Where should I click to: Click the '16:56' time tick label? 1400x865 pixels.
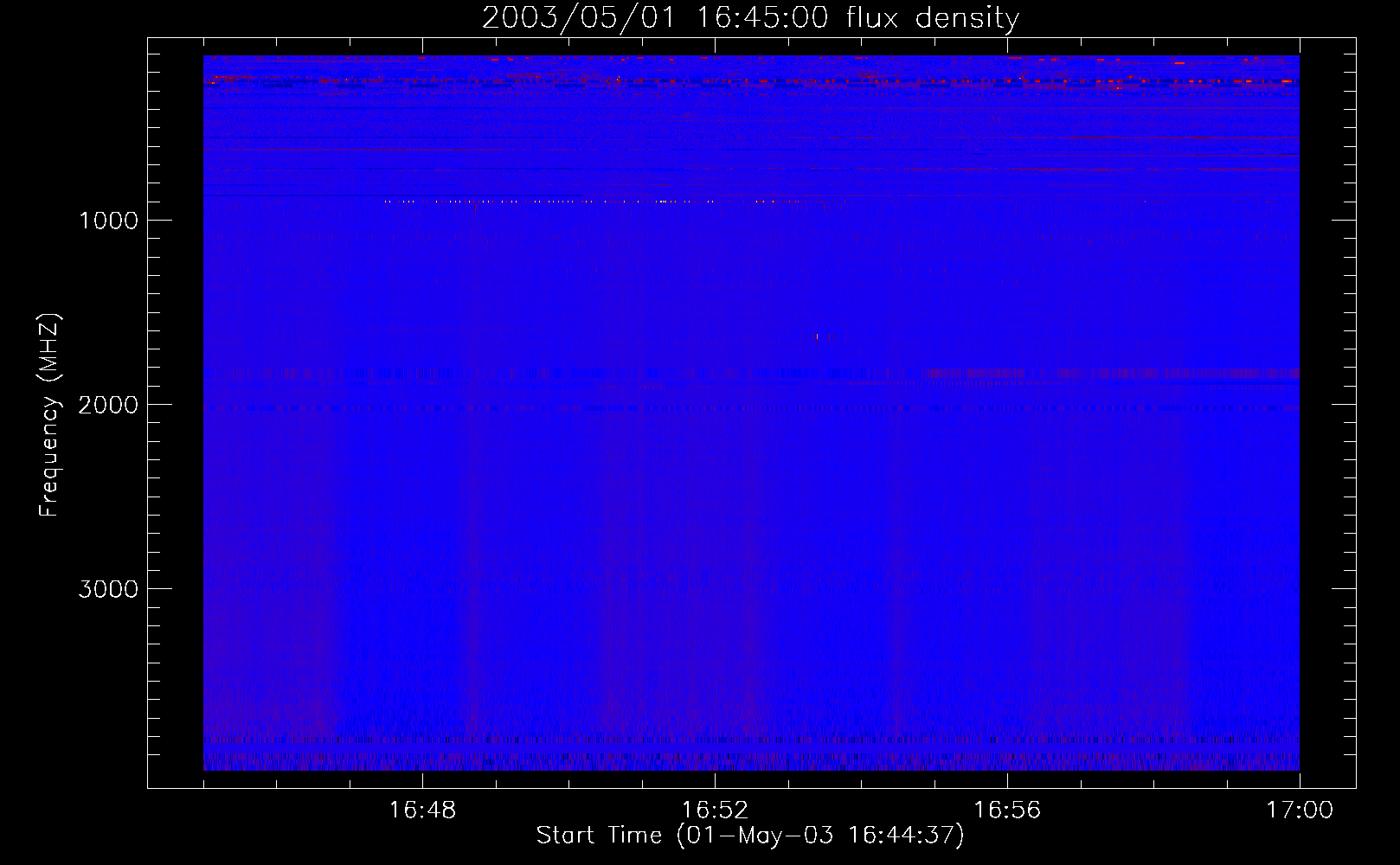(1007, 811)
